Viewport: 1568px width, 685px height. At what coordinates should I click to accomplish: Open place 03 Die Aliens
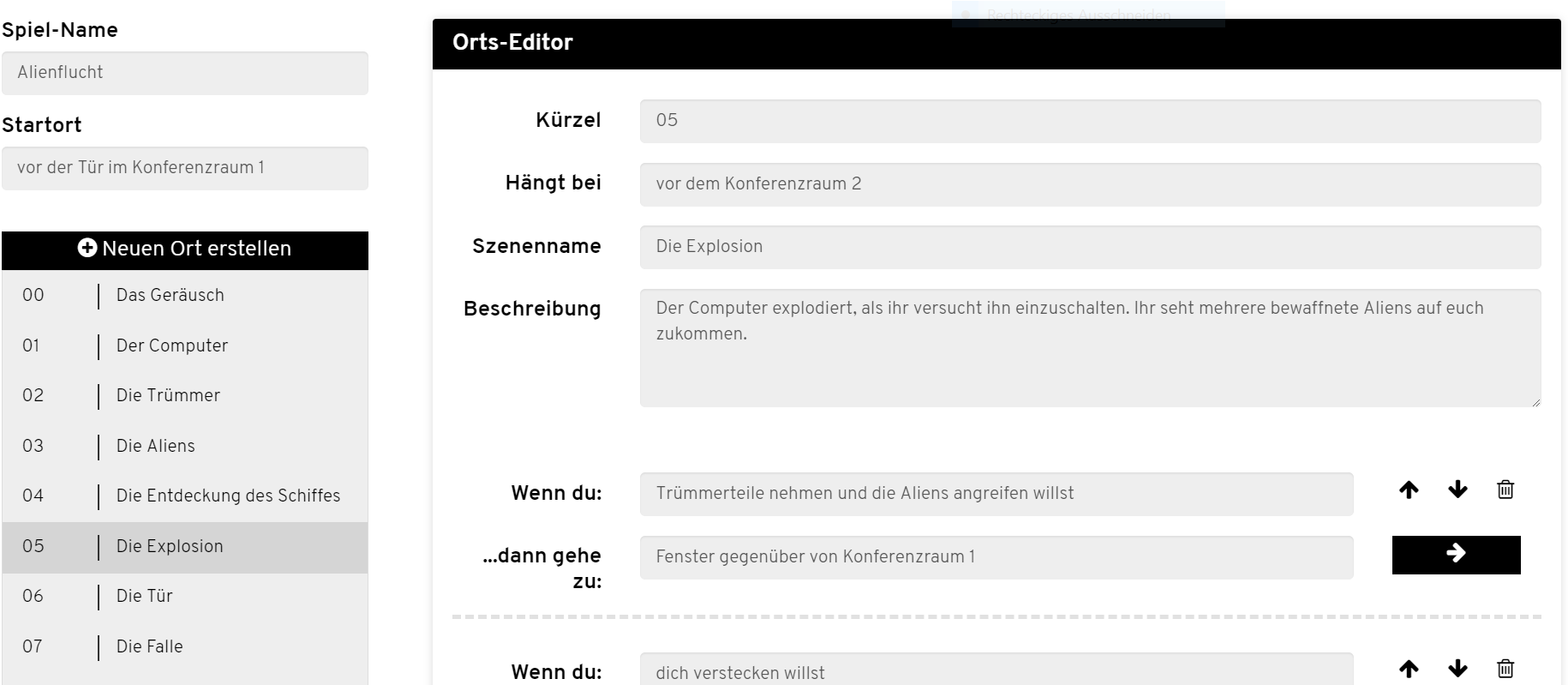[x=185, y=446]
